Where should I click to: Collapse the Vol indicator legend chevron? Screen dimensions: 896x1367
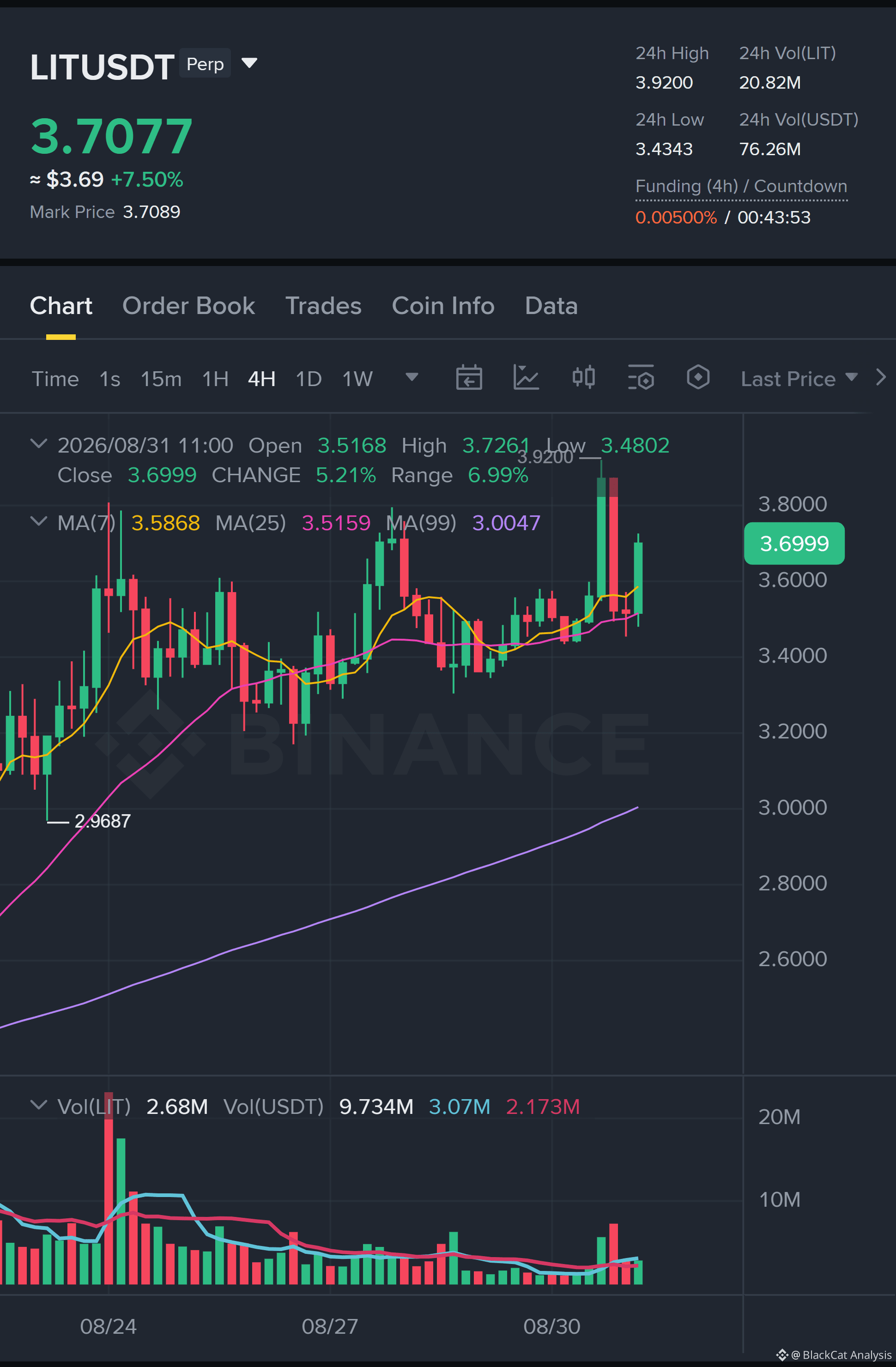38,1105
